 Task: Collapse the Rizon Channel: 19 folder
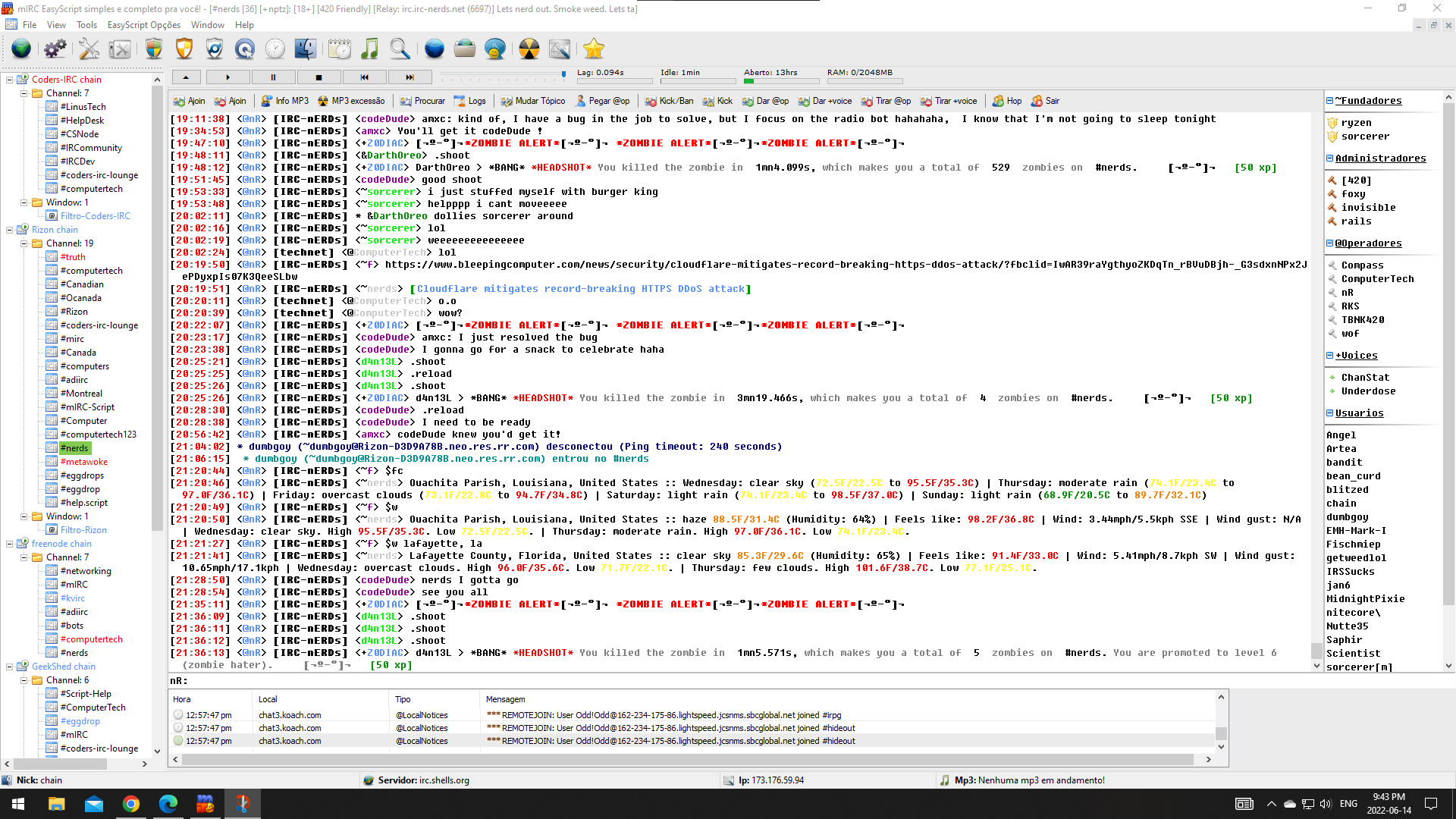coord(24,243)
